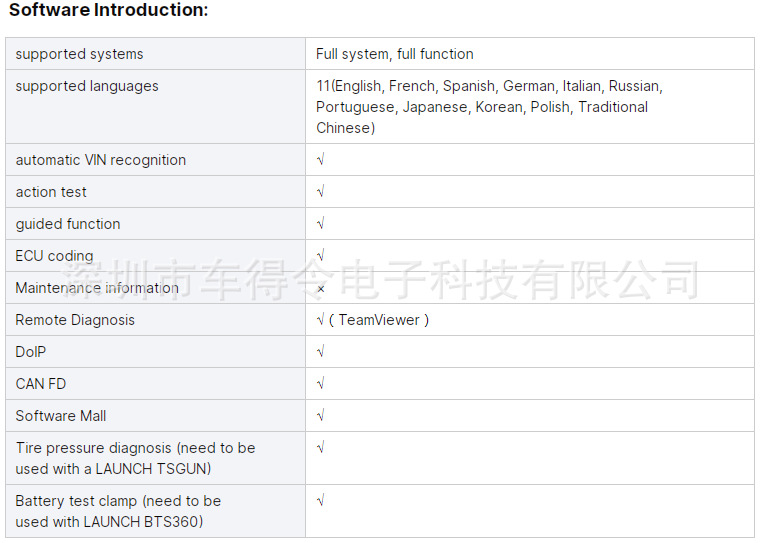The image size is (761, 543).
Task: Click the checkmark for Tire pressure diagnosis
Action: pyautogui.click(x=320, y=448)
